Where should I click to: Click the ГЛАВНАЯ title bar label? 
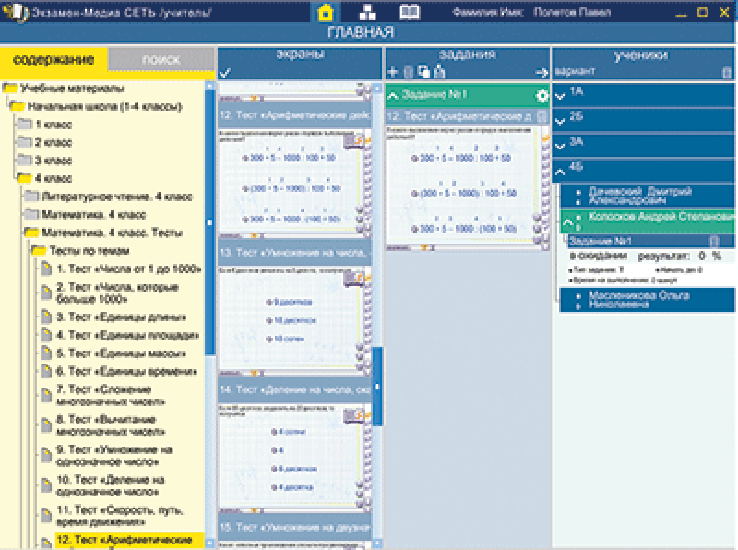[x=361, y=32]
